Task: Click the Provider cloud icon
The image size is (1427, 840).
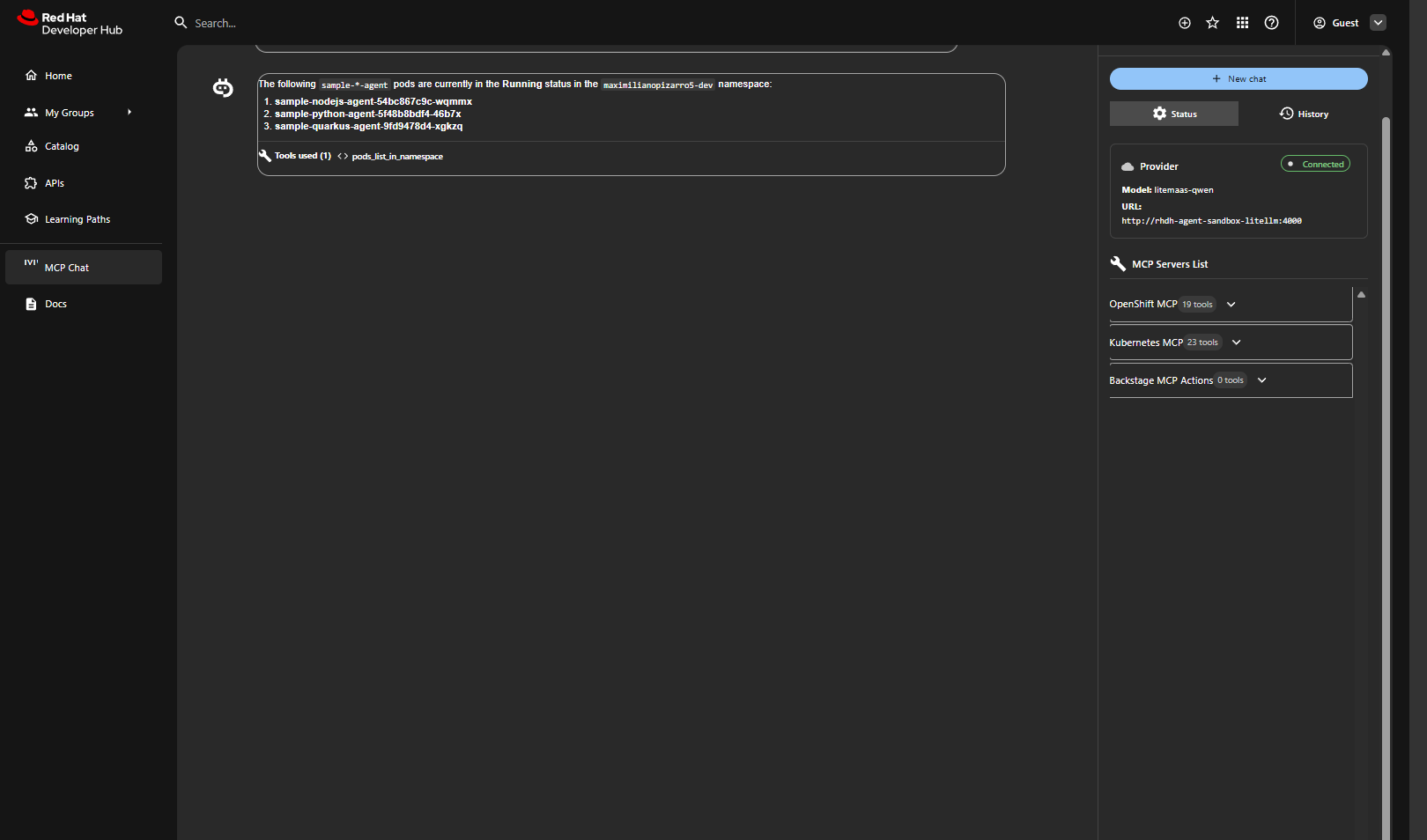Action: click(1128, 166)
